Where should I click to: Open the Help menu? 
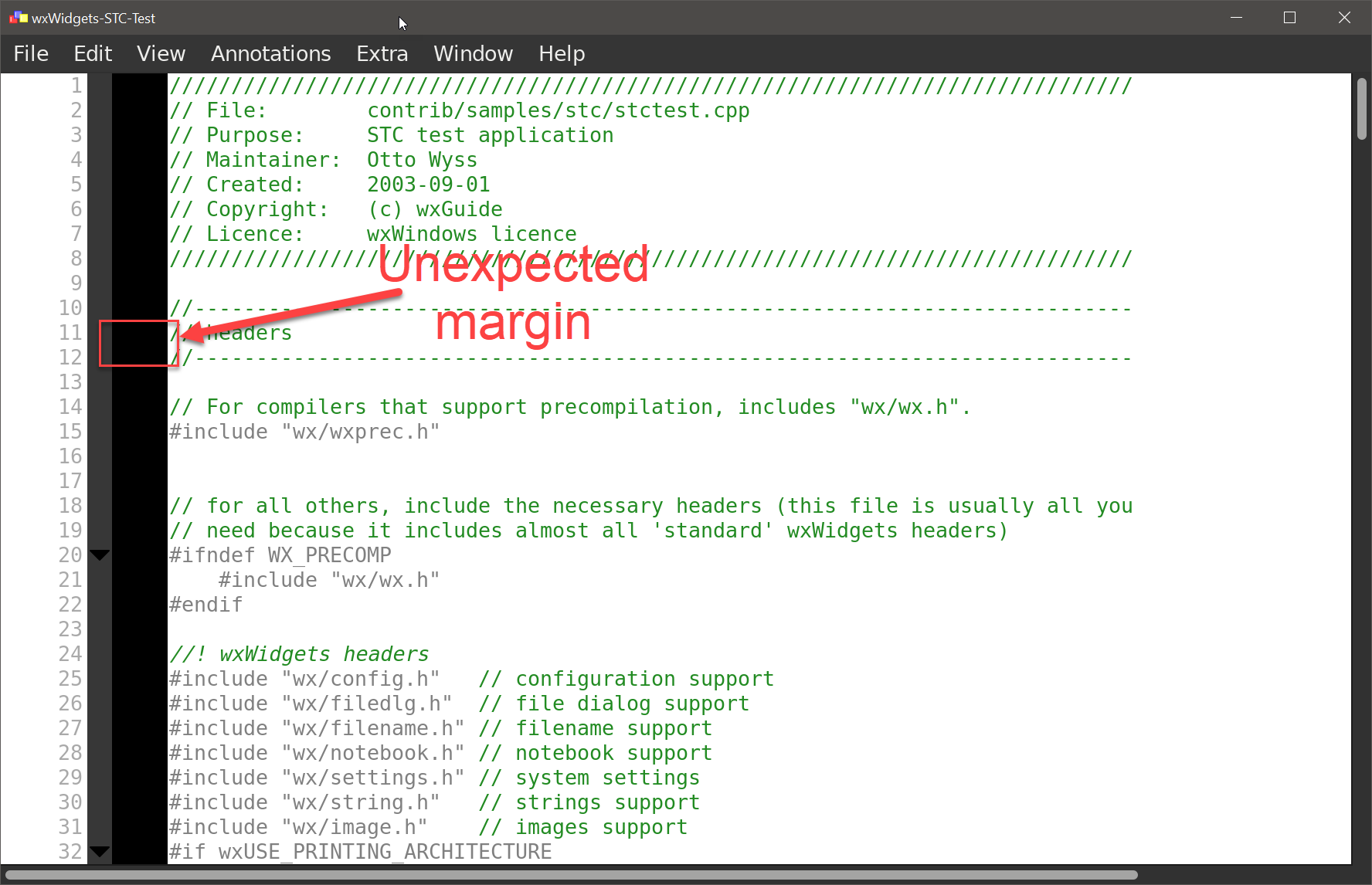(x=562, y=53)
